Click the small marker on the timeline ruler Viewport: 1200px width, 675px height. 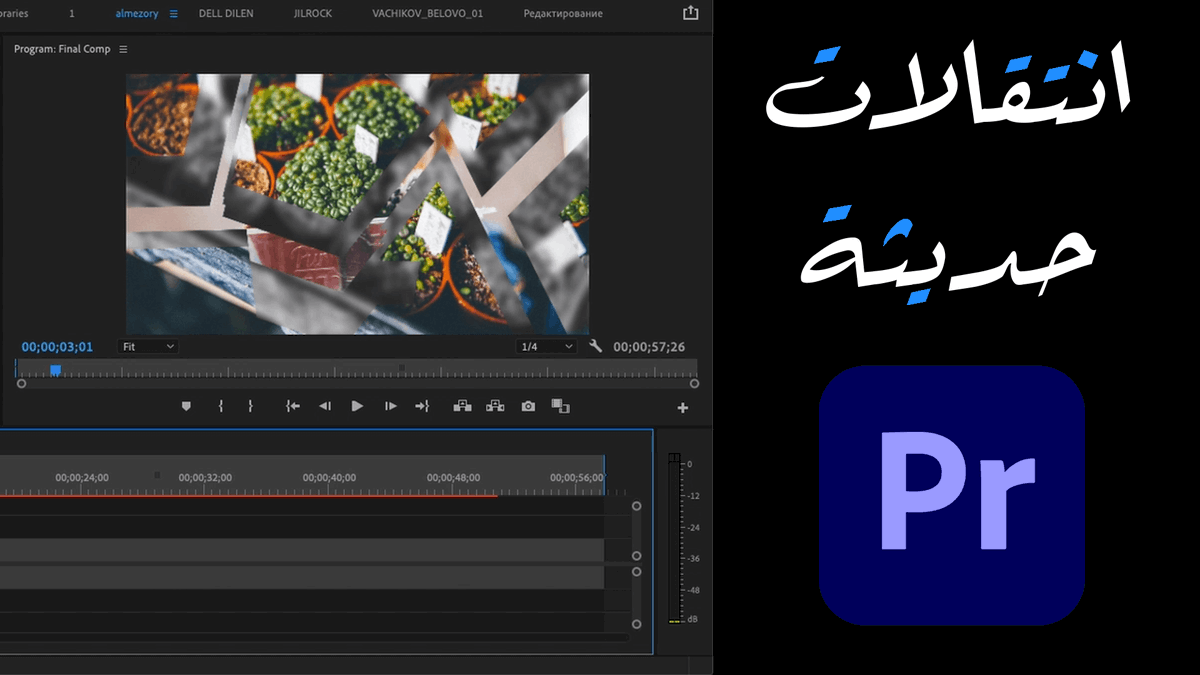pos(157,476)
